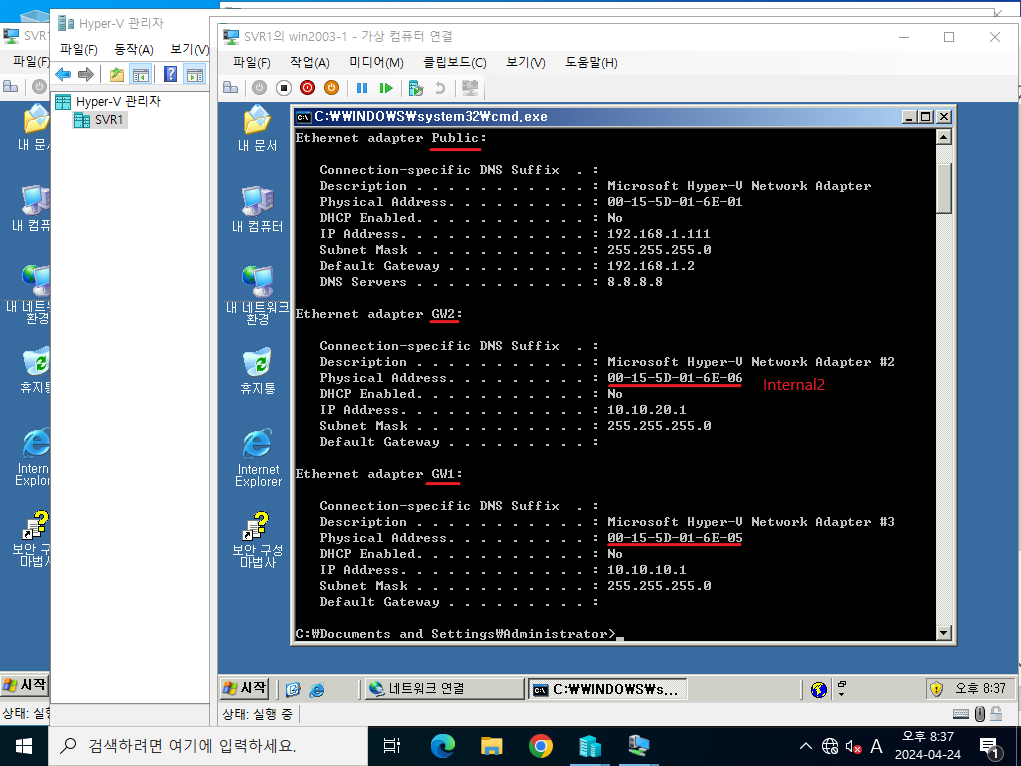Click the host clock showing 2024-04-24
The width and height of the screenshot is (1021, 766).
[928, 746]
